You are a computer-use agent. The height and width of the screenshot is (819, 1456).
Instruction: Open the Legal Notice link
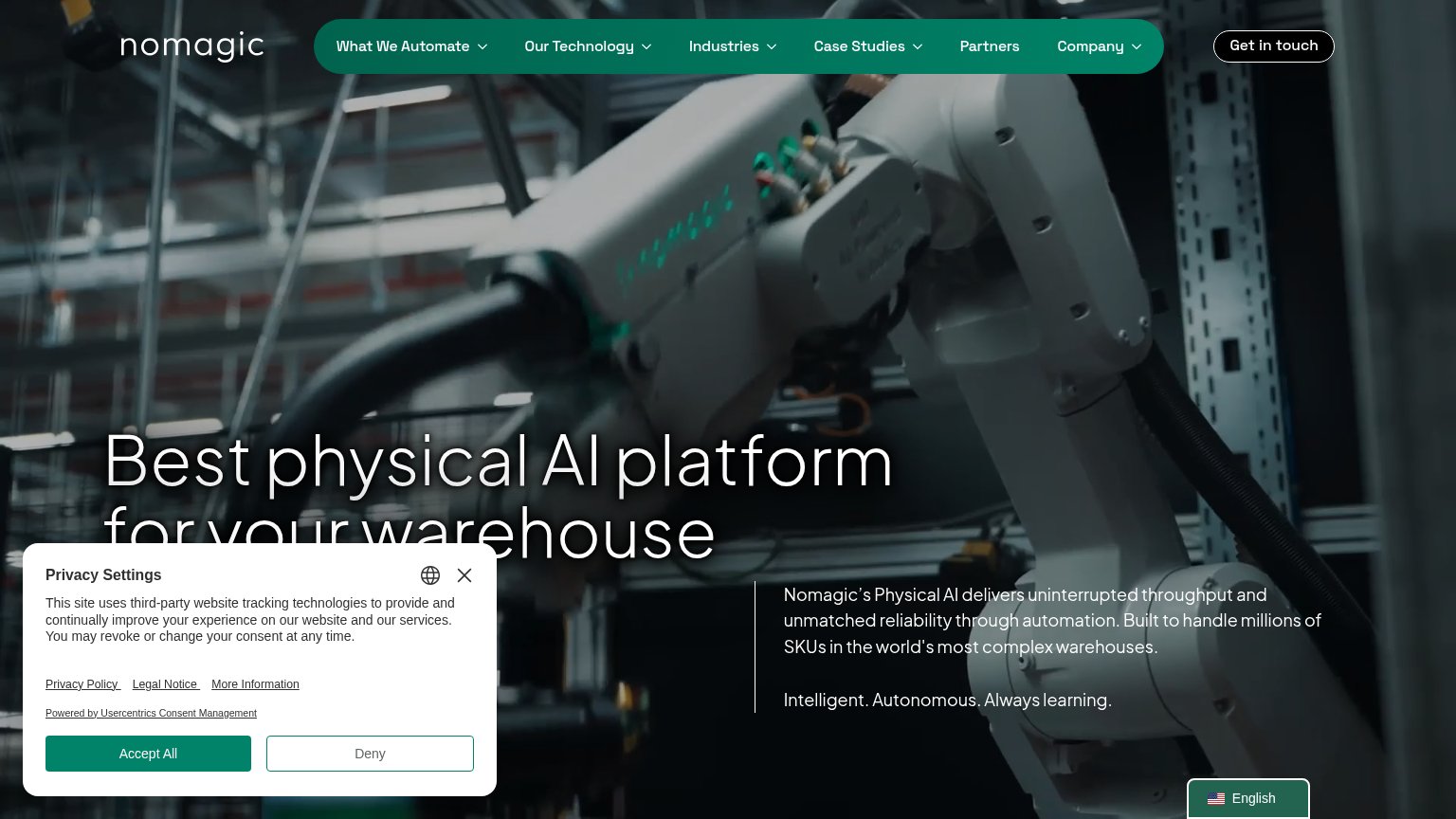click(x=166, y=684)
